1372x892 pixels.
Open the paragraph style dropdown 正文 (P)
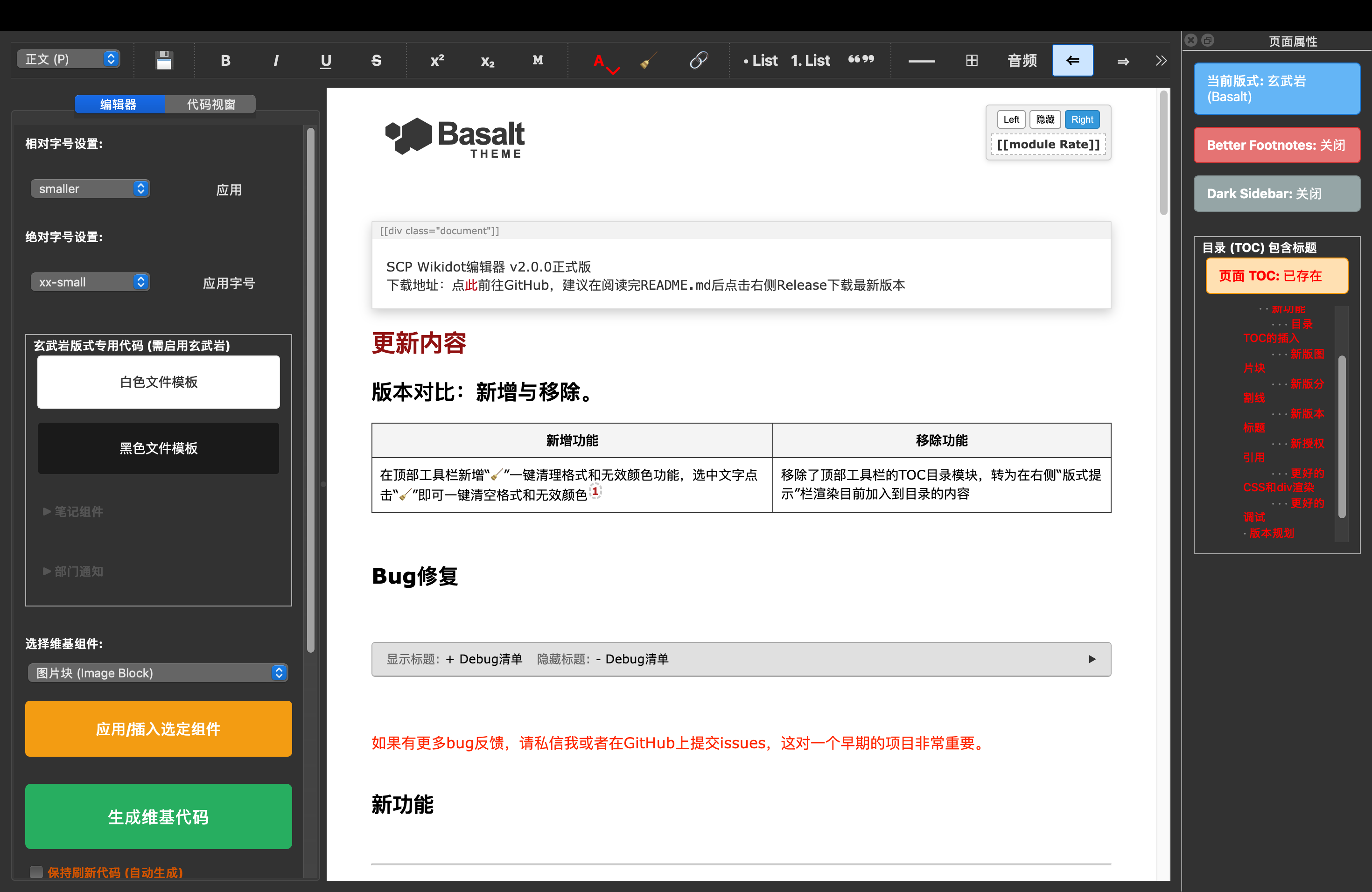(x=68, y=59)
